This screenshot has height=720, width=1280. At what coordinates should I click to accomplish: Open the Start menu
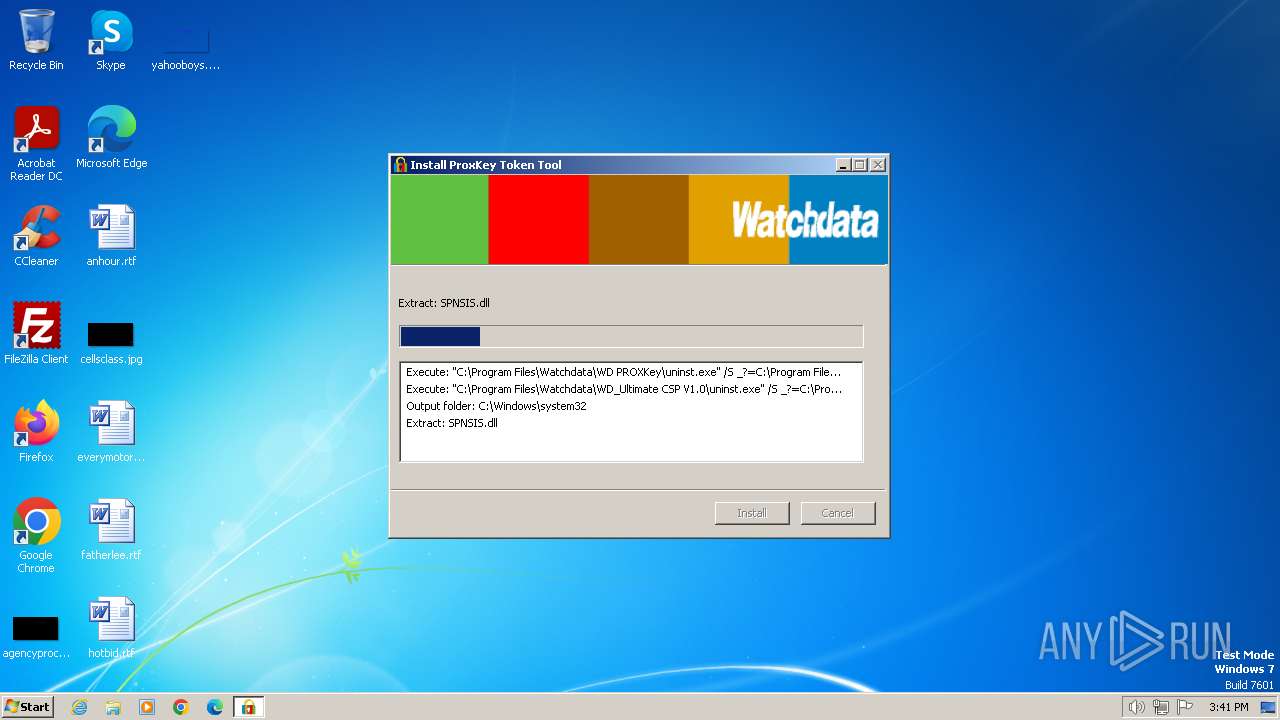click(x=27, y=706)
